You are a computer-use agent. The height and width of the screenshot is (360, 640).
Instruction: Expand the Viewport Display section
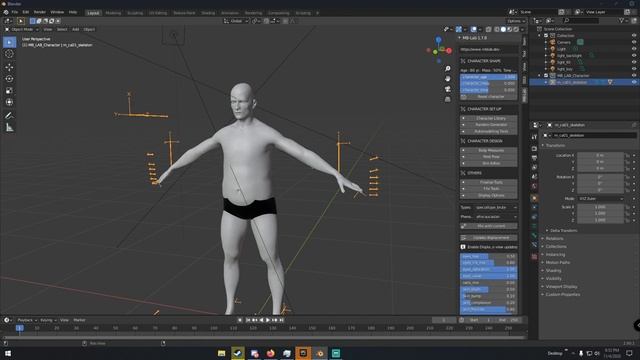coord(561,287)
